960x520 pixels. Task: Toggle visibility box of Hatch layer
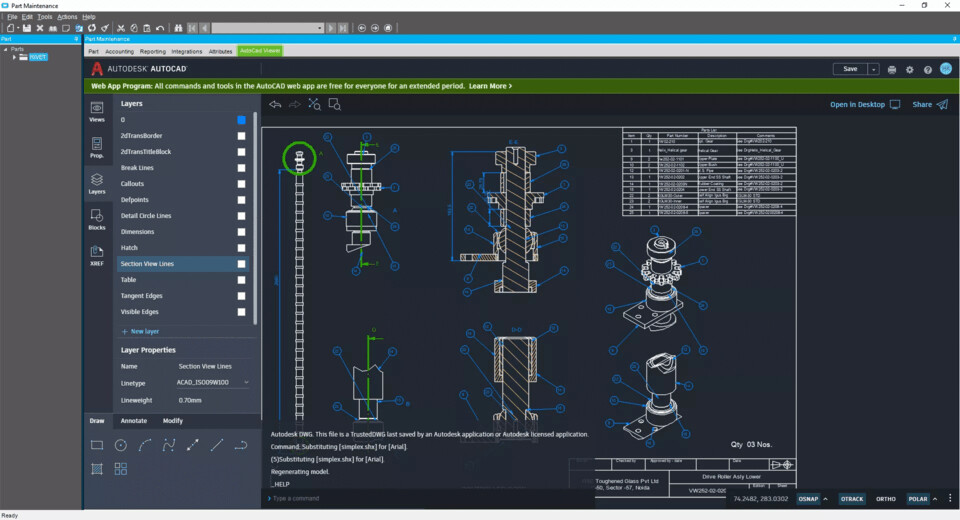241,248
